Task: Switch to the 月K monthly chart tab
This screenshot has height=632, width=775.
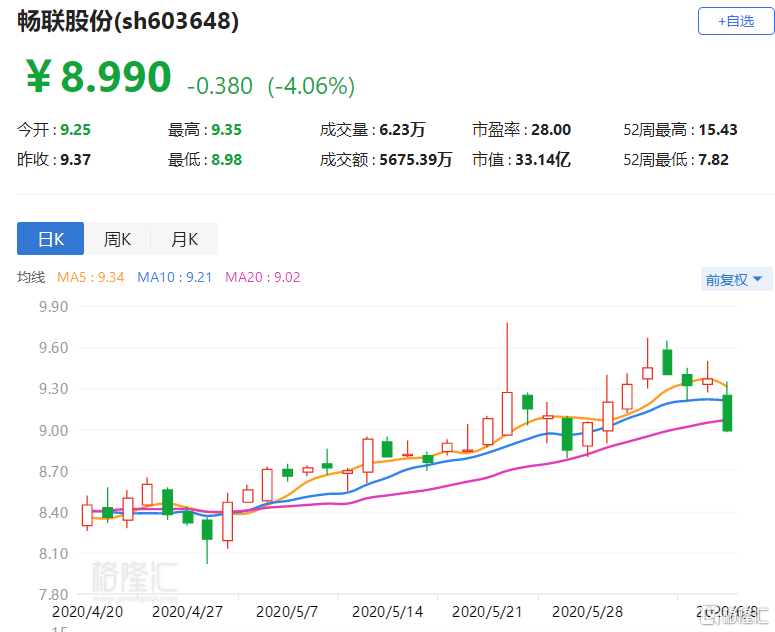Action: tap(184, 239)
